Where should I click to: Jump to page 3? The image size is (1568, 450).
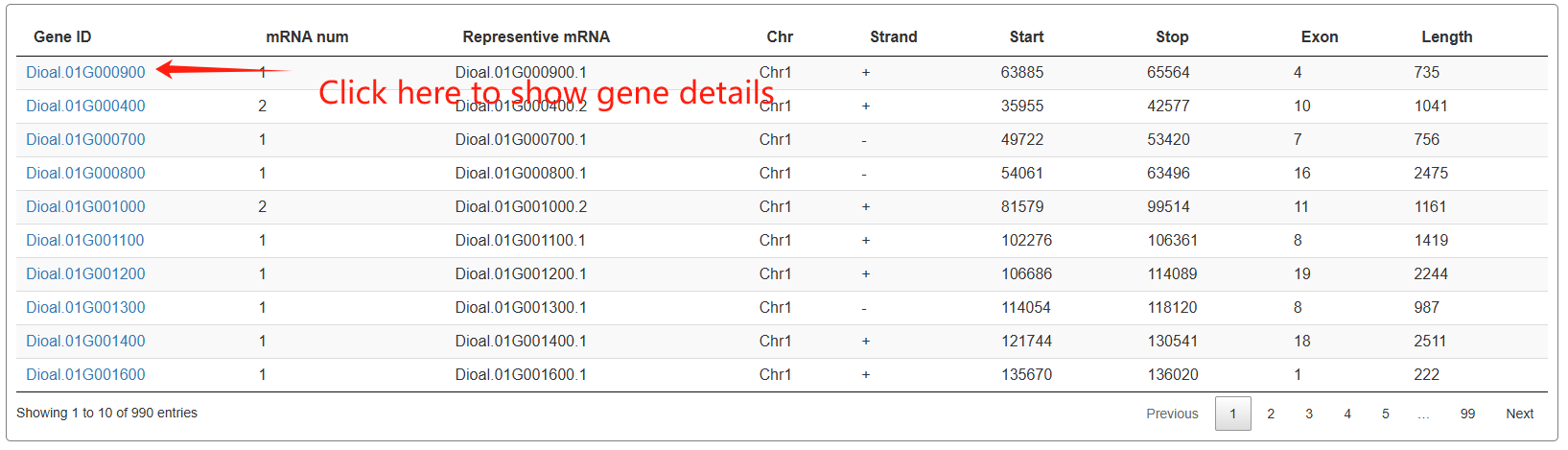(1309, 414)
